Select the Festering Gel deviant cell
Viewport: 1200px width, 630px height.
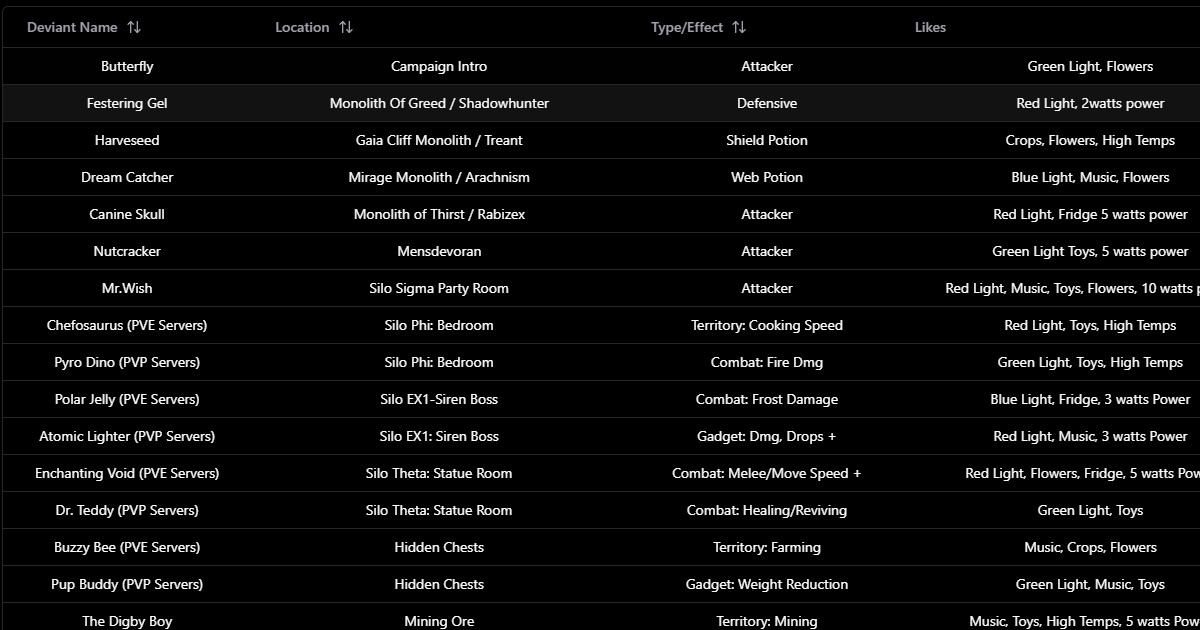click(x=127, y=104)
